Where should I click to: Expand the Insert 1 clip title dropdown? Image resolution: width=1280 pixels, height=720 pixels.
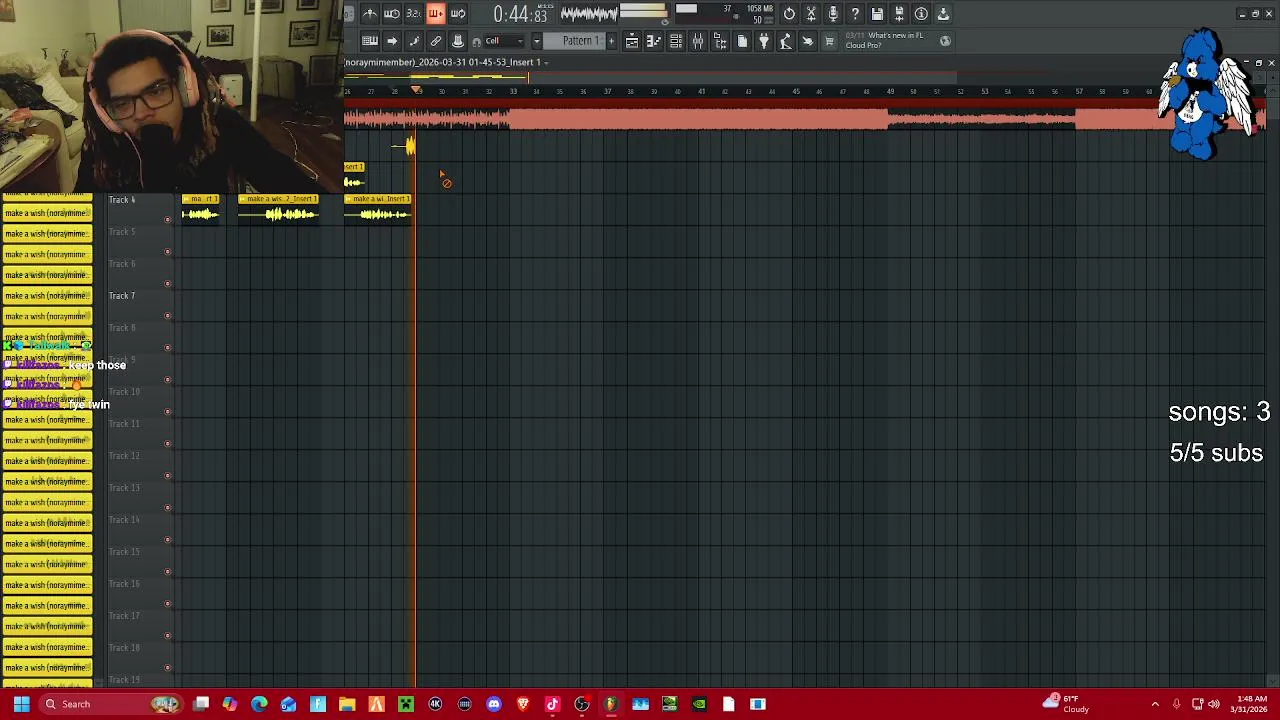(x=547, y=62)
